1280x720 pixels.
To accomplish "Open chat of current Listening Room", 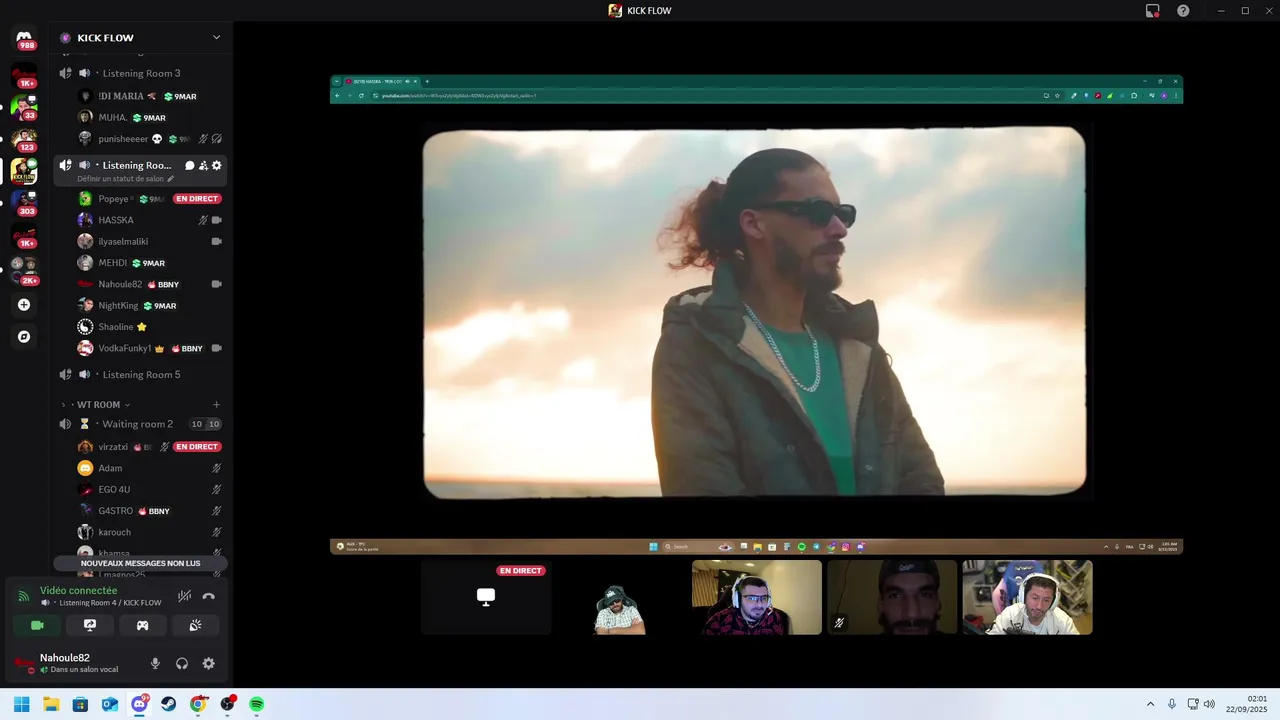I will 190,165.
